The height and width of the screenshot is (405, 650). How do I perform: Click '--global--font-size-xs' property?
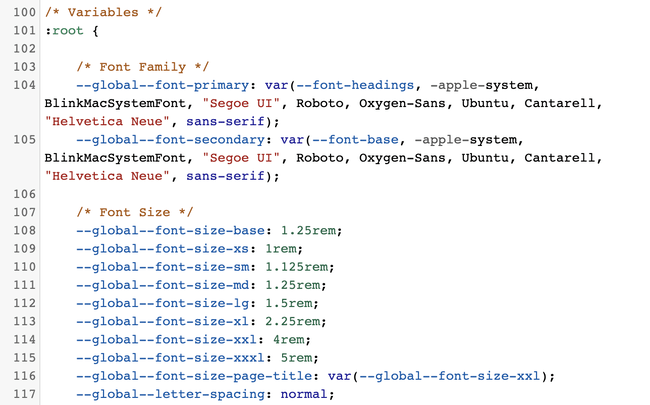[x=162, y=249]
